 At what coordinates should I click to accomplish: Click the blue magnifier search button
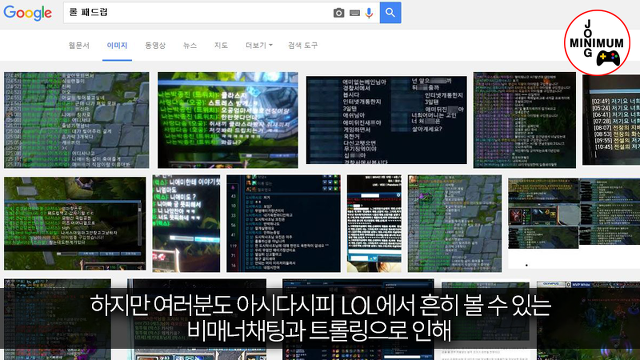coord(390,13)
